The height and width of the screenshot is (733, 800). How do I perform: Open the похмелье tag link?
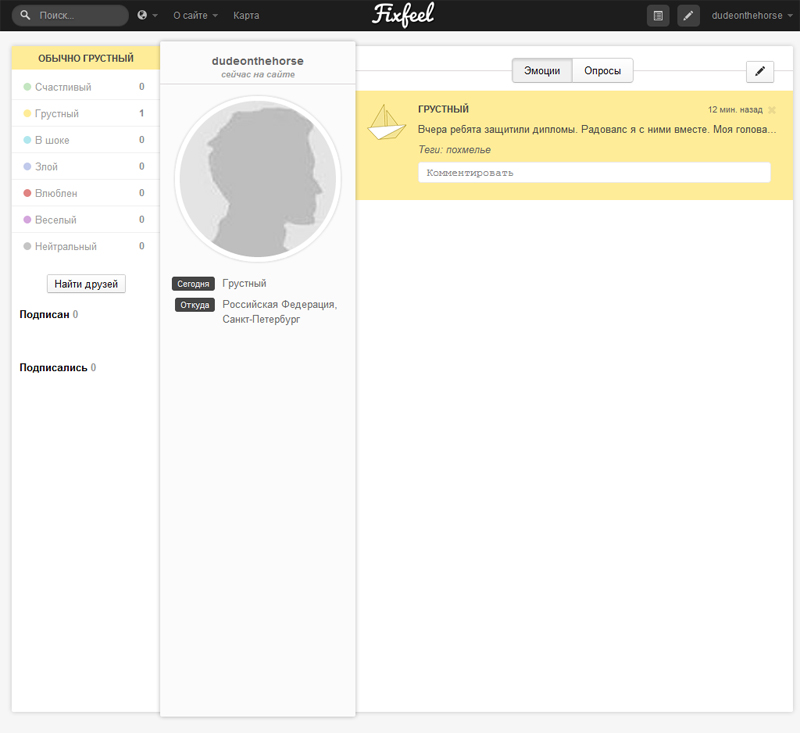coord(468,149)
